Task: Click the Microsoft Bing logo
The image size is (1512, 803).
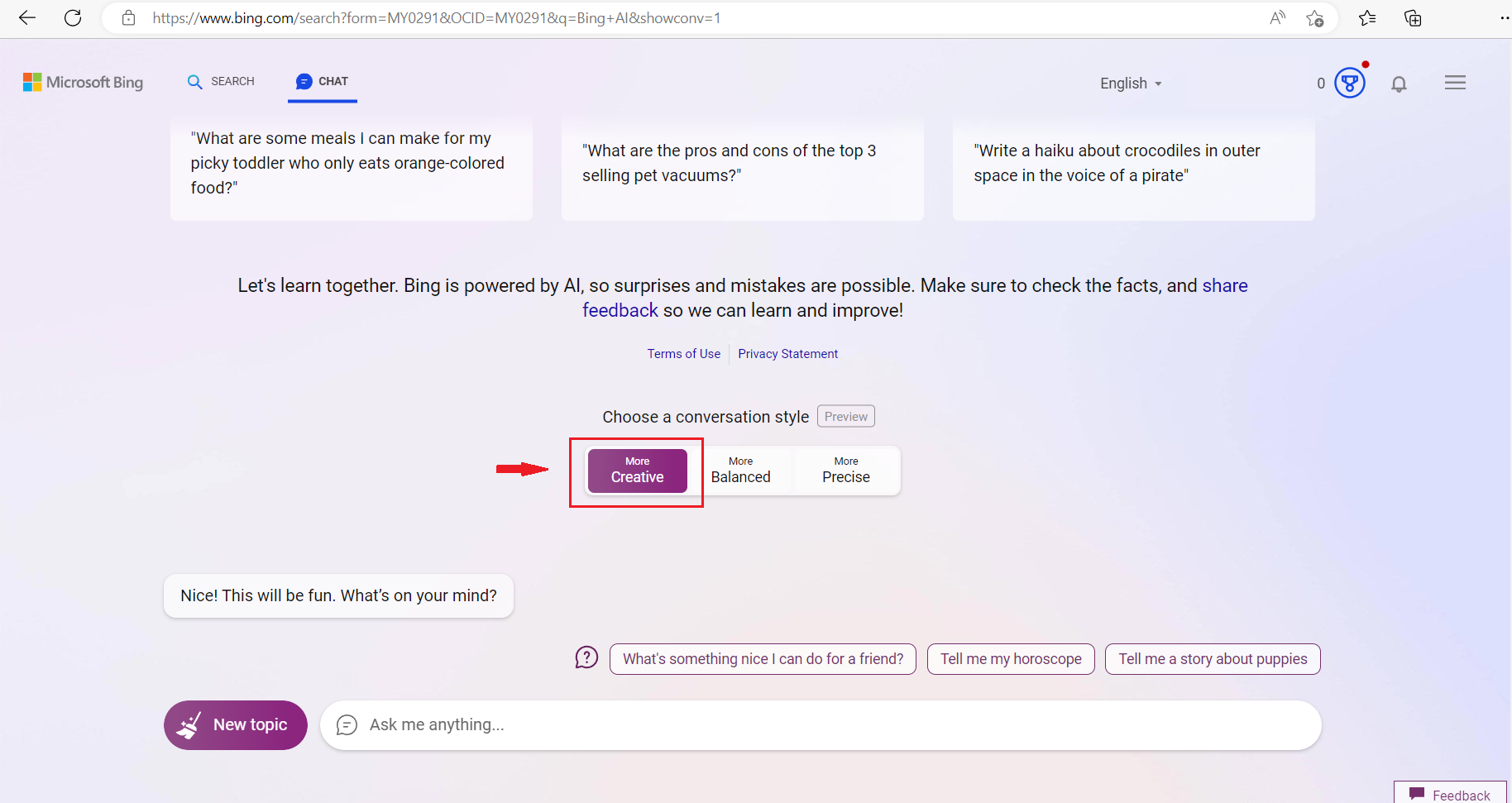Action: click(x=83, y=82)
